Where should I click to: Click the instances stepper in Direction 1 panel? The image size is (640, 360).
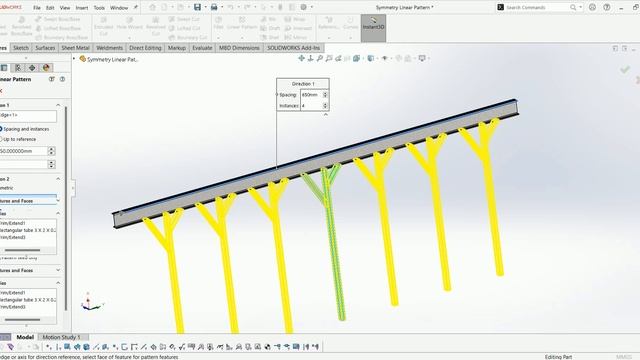tap(51, 164)
